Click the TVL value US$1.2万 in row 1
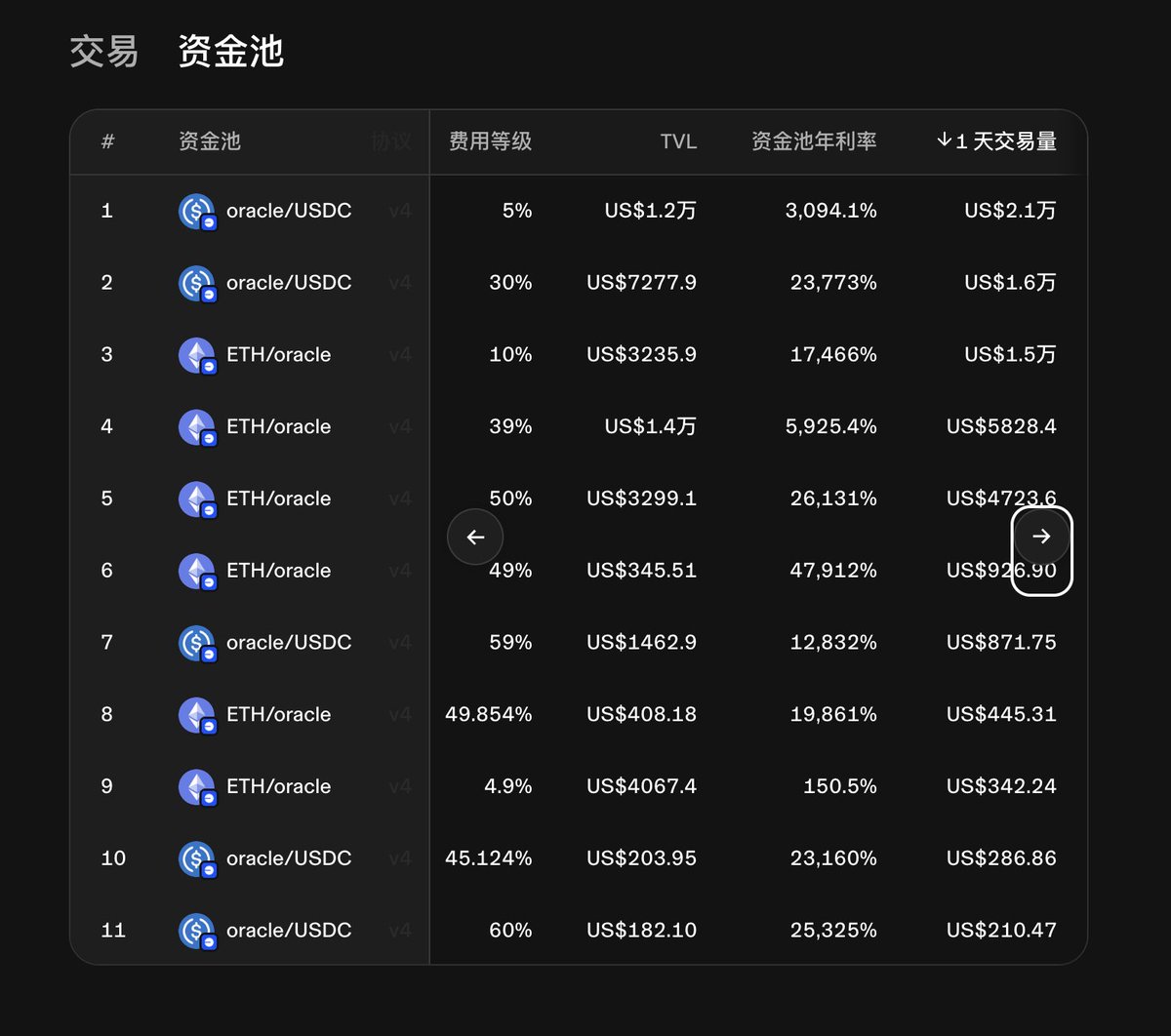This screenshot has width=1171, height=1036. [x=649, y=211]
